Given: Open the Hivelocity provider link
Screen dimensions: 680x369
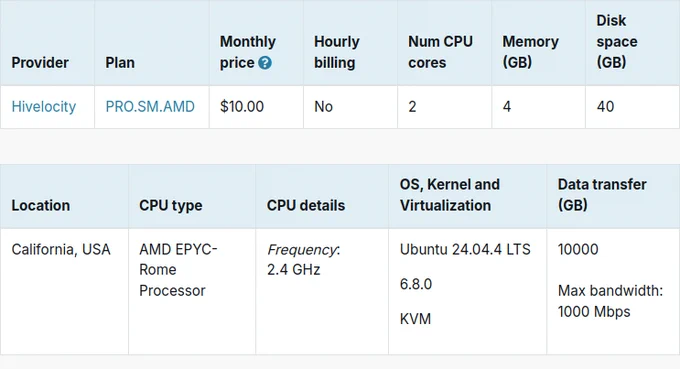Looking at the screenshot, I should [43, 106].
